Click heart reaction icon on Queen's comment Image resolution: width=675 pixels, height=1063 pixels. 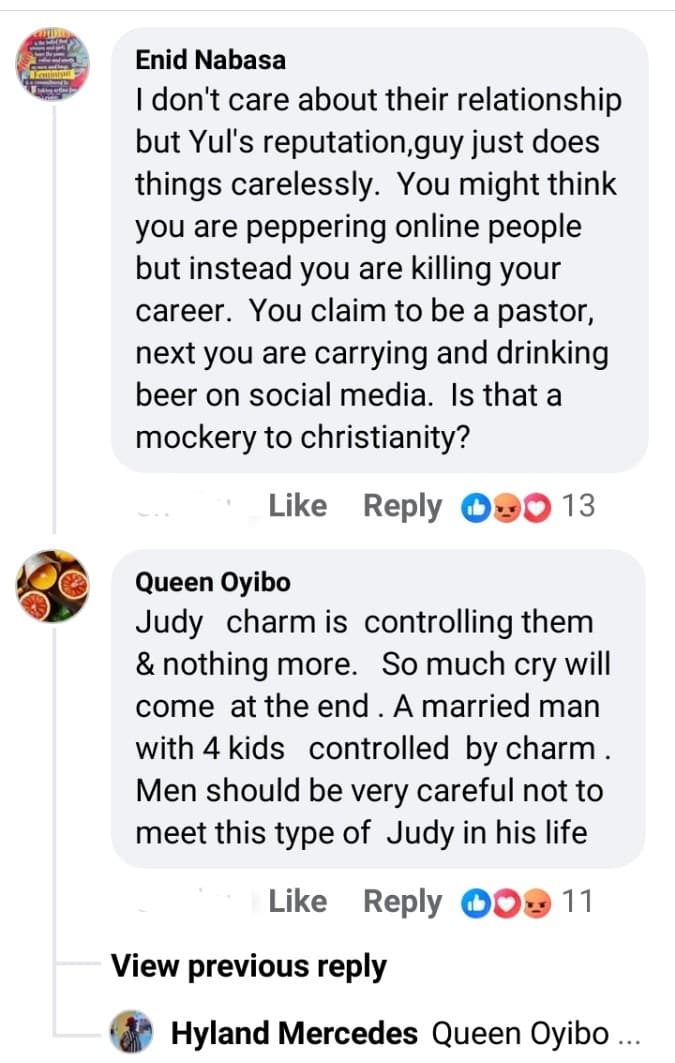506,904
